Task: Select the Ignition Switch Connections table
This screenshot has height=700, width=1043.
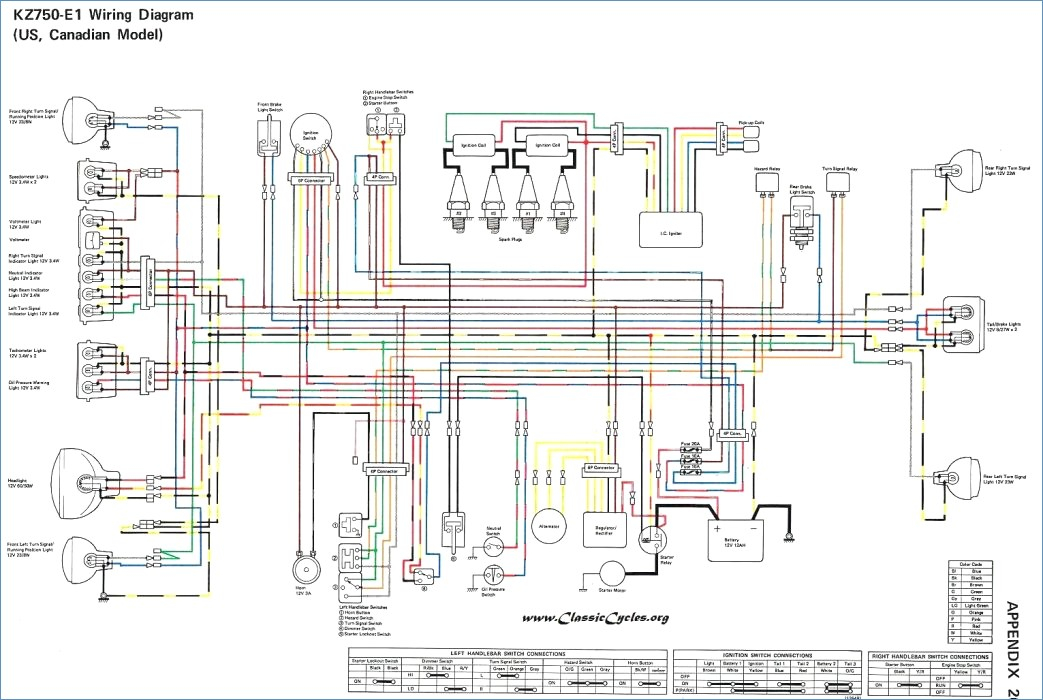Action: tap(767, 672)
